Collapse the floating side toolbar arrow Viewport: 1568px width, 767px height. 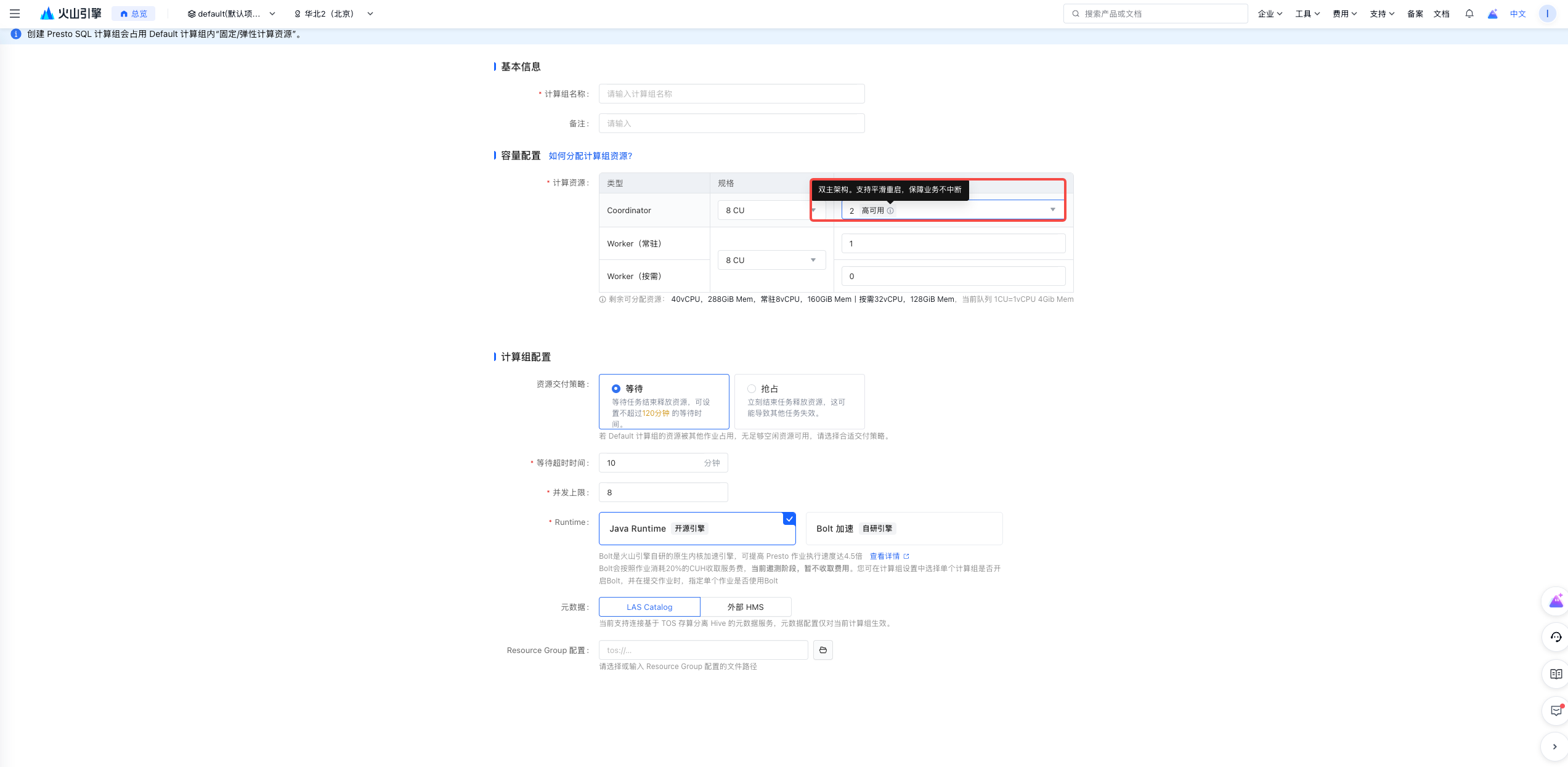tap(1554, 747)
